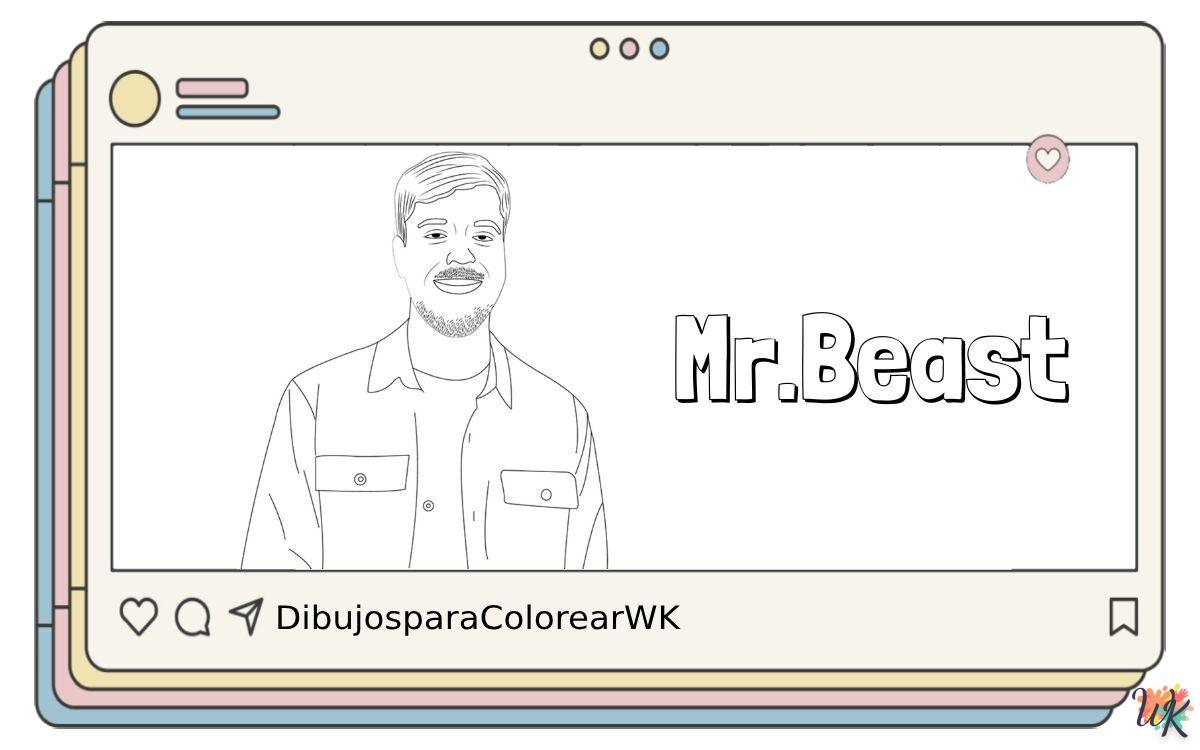
Task: Click the Mr.Beast outlined title text
Action: 871,360
